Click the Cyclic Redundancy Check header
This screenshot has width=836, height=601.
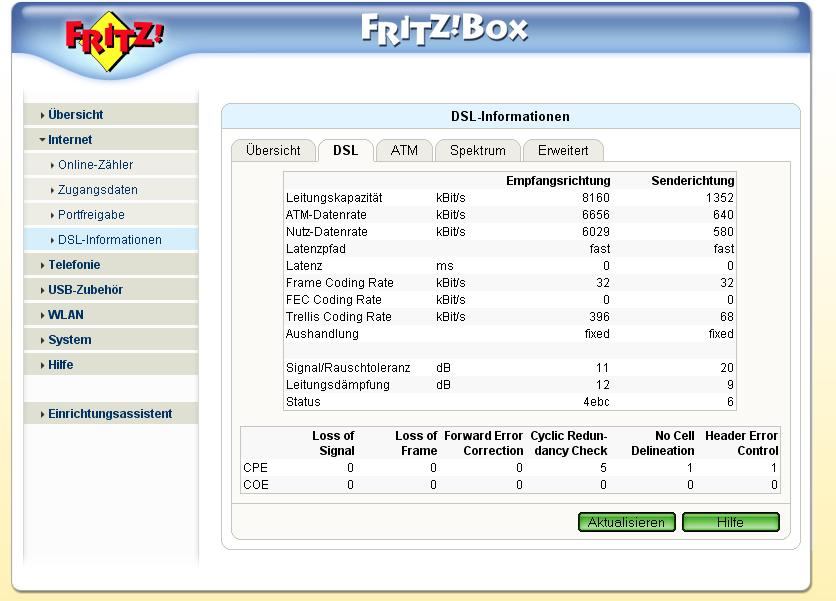coord(569,443)
